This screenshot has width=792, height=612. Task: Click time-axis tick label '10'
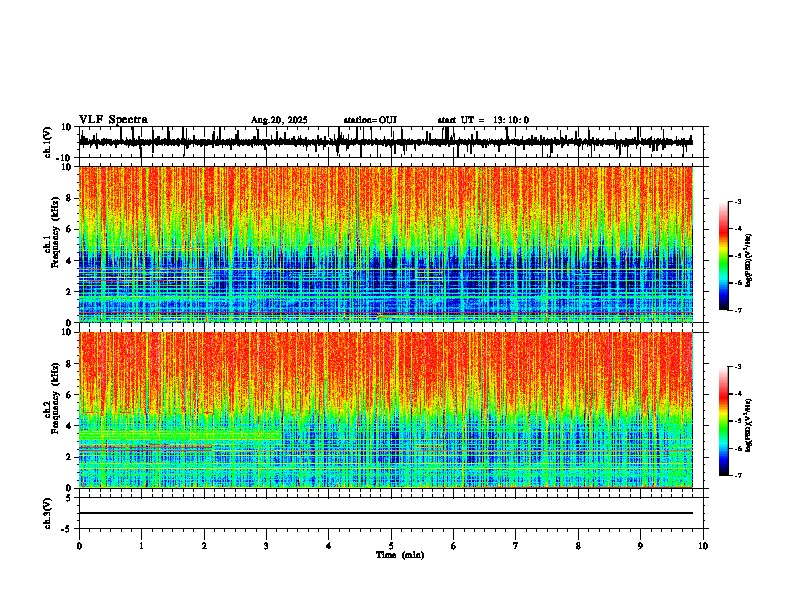click(703, 546)
